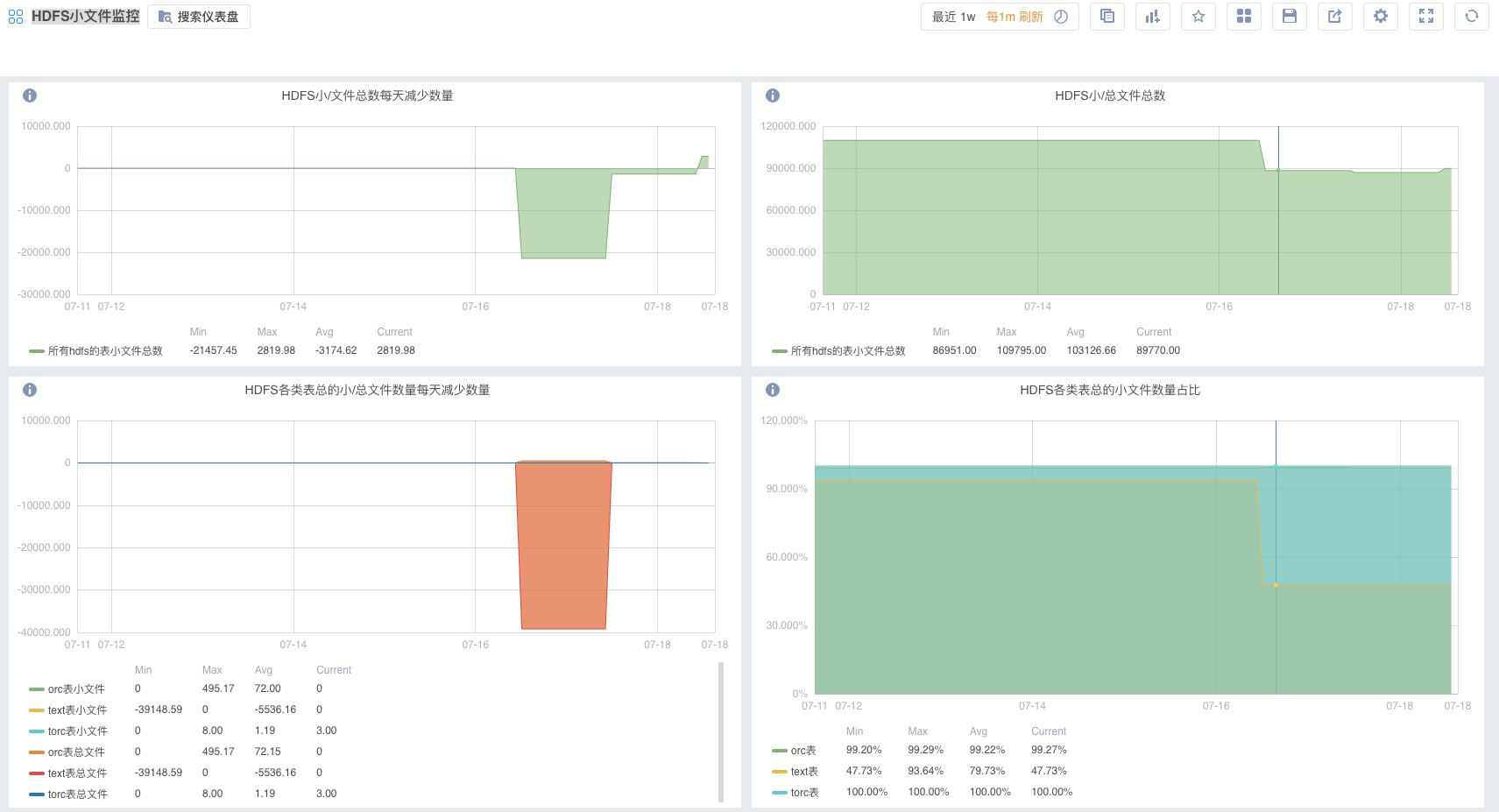Click the value -21457.45 in top-left legend
Image resolution: width=1499 pixels, height=812 pixels.
[213, 350]
